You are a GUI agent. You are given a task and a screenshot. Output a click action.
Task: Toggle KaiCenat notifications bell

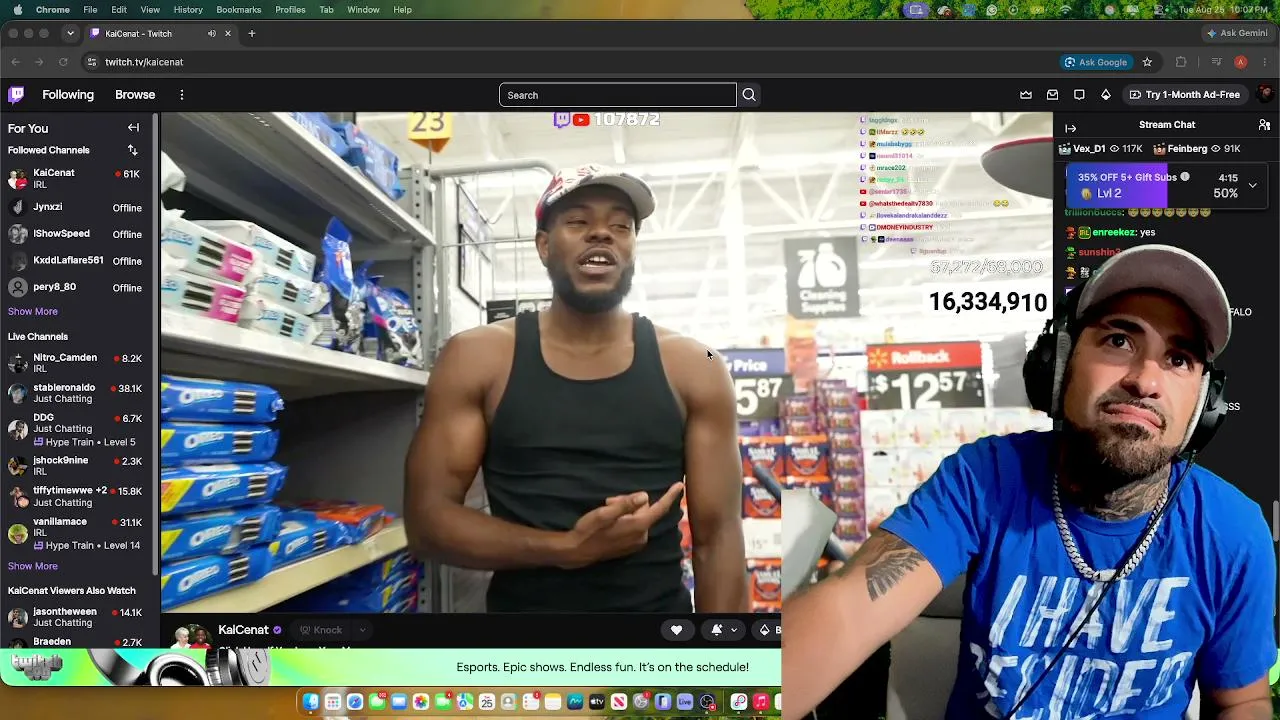tap(717, 630)
